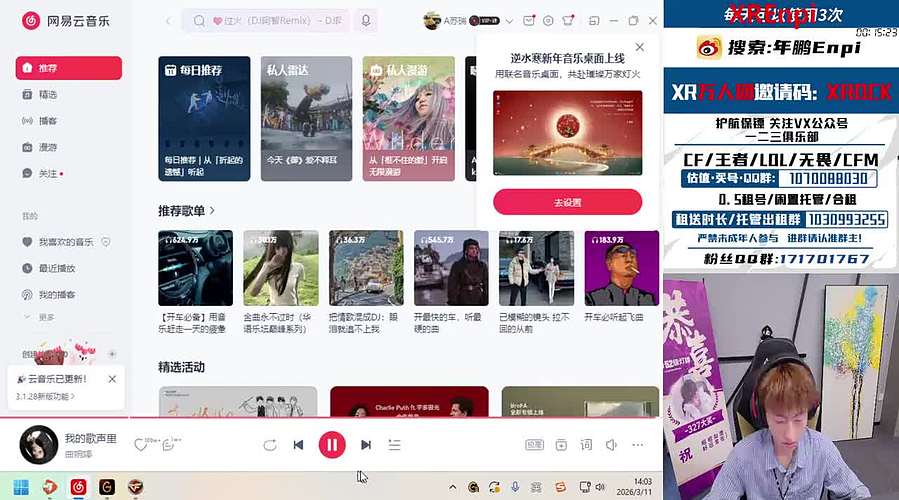Screen dimensions: 899x500
Task: Toggle the loop playback mode
Action: click(269, 445)
